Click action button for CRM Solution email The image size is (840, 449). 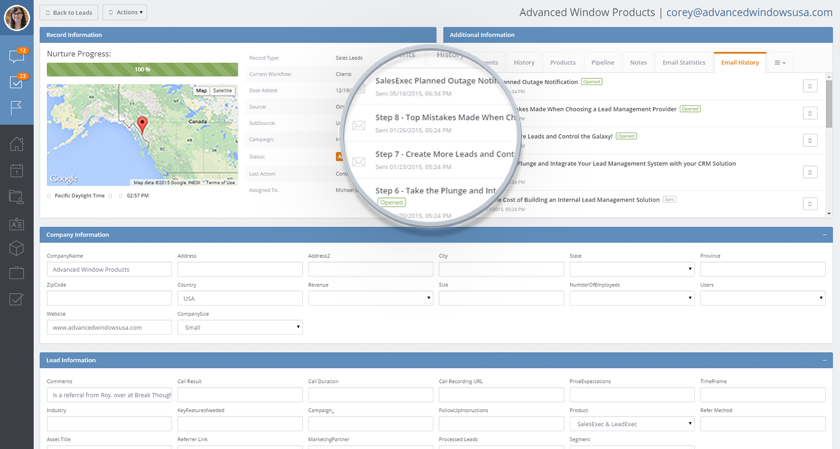[x=810, y=172]
